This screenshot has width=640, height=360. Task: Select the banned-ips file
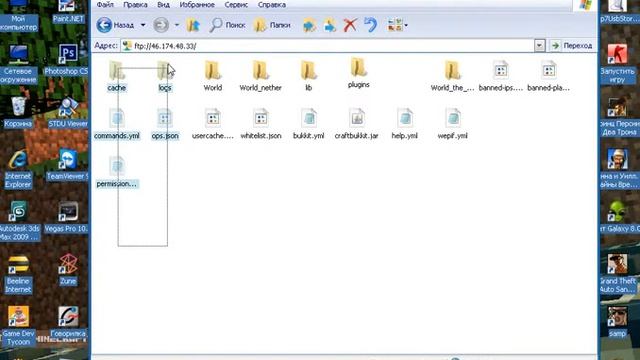point(500,76)
